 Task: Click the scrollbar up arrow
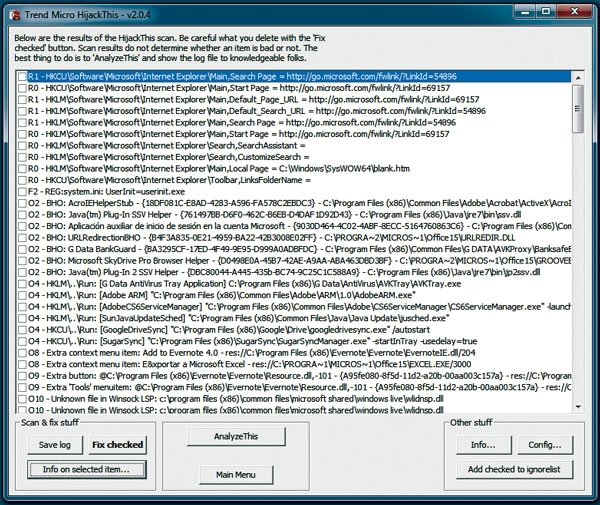coord(578,78)
